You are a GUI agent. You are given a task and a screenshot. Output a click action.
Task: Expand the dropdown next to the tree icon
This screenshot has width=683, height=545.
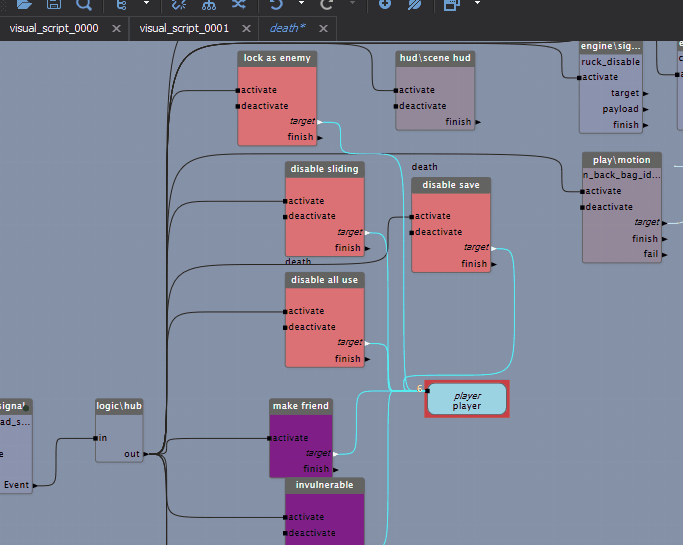pos(147,3)
